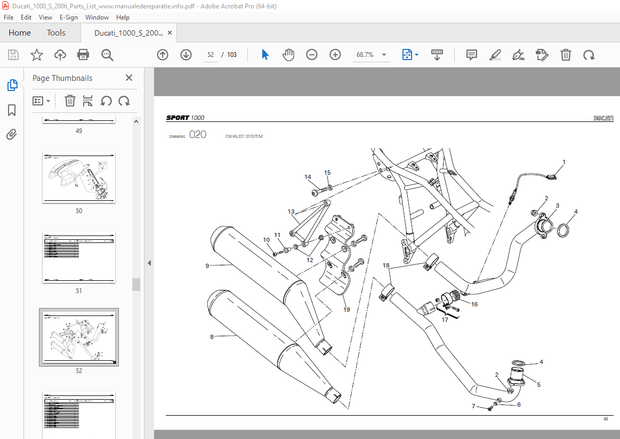The image size is (620, 439).
Task: Select page 52 thumbnail
Action: click(x=79, y=337)
